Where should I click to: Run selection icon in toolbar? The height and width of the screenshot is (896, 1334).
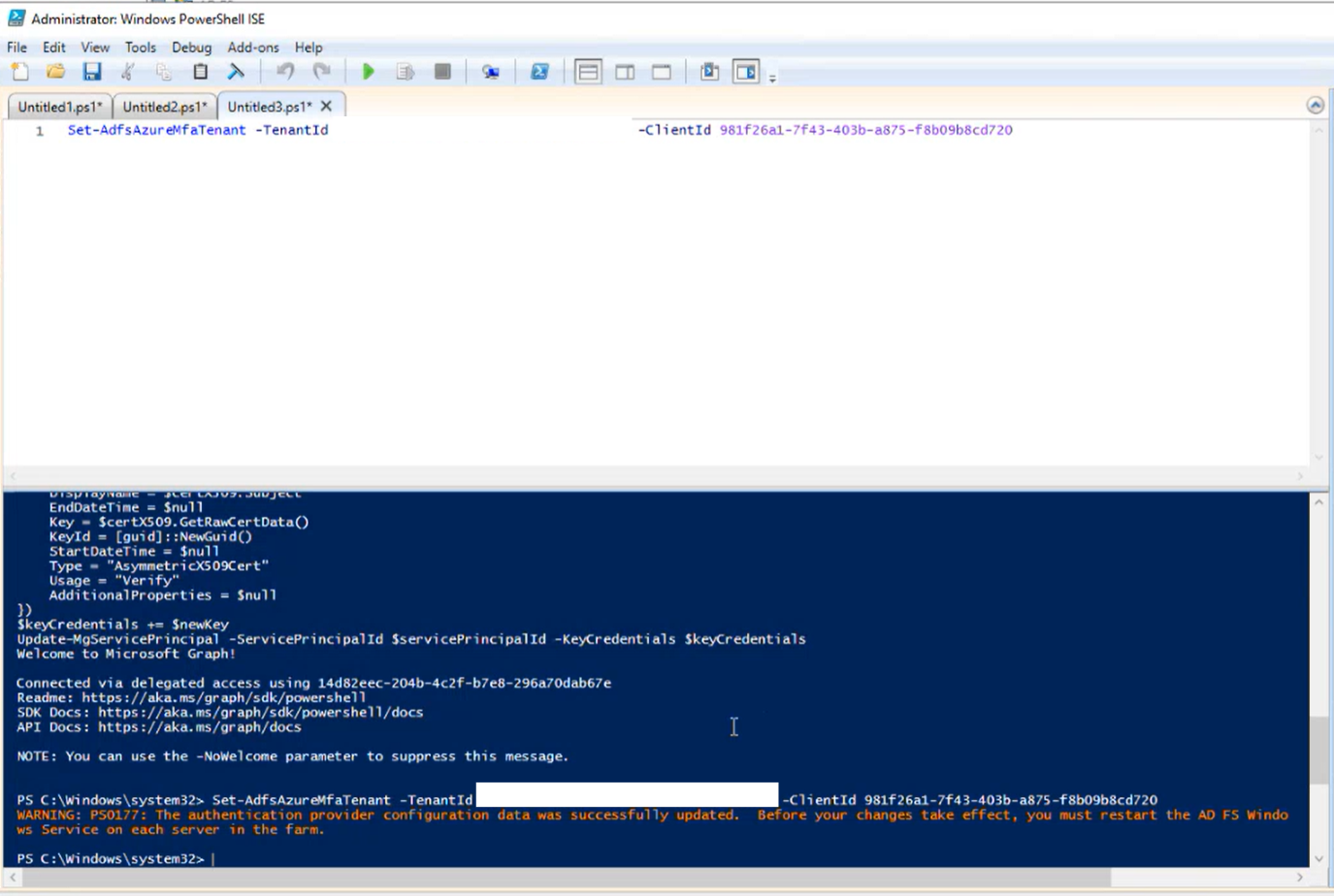[x=406, y=72]
